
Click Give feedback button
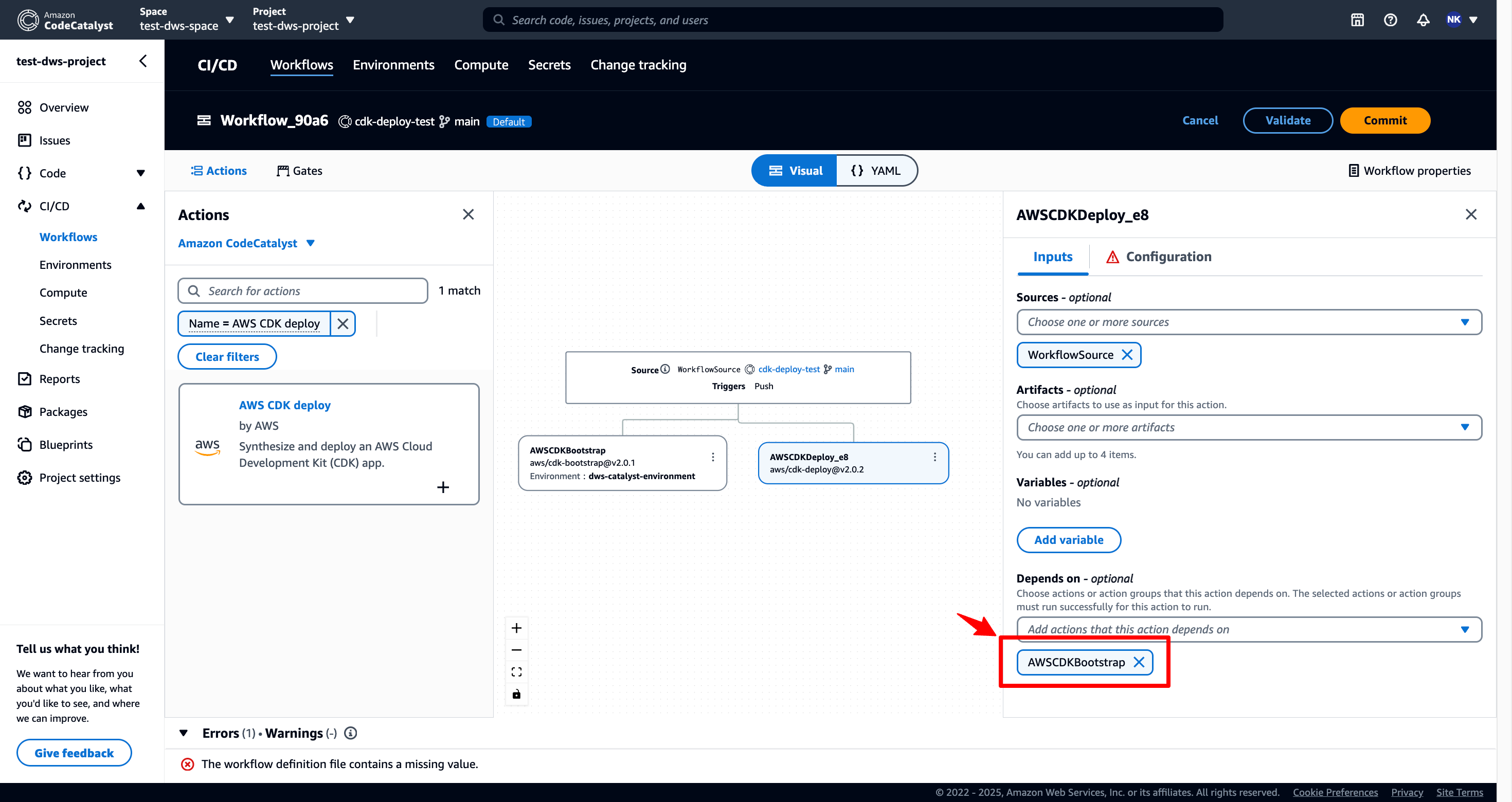click(x=74, y=753)
